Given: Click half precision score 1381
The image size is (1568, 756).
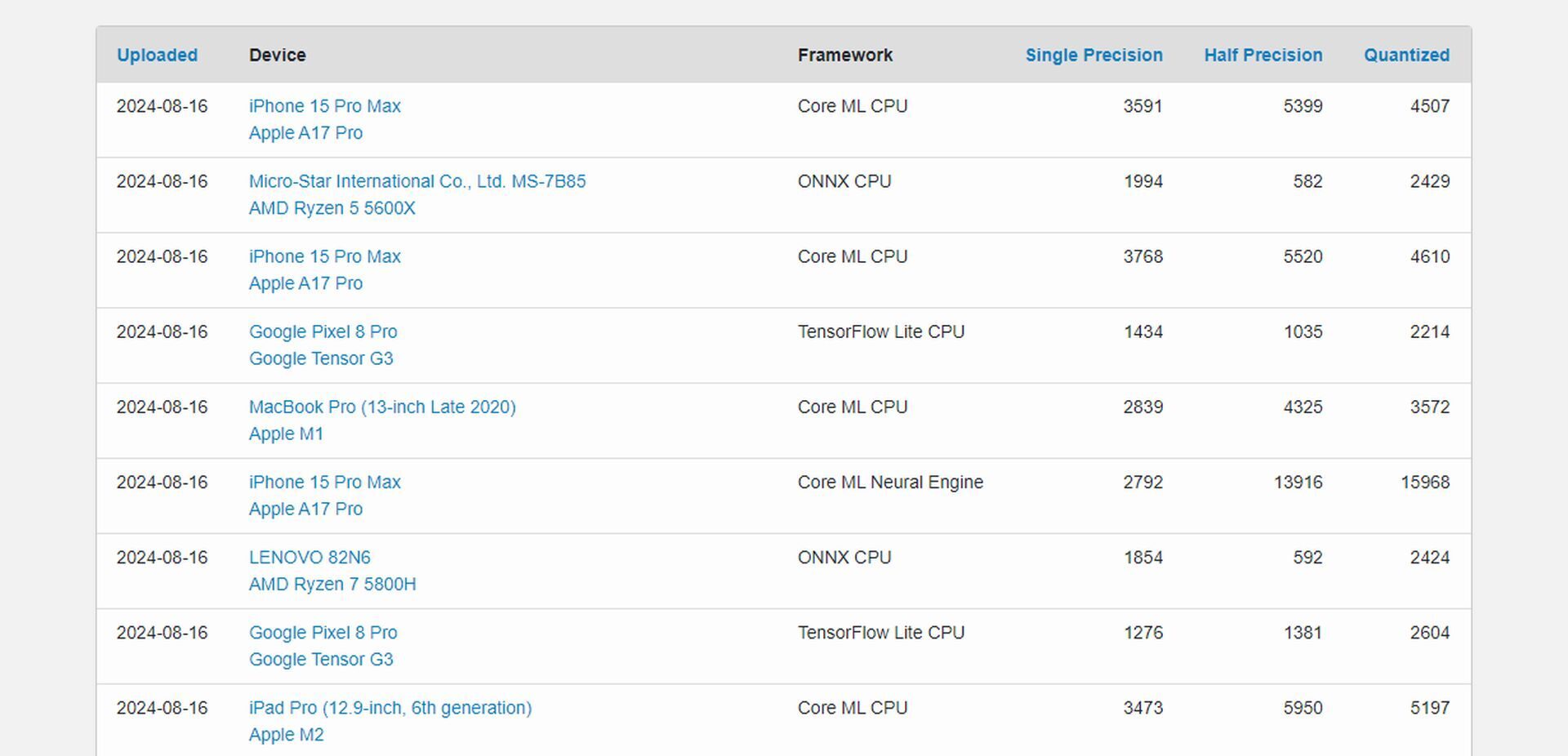Looking at the screenshot, I should click(1303, 633).
